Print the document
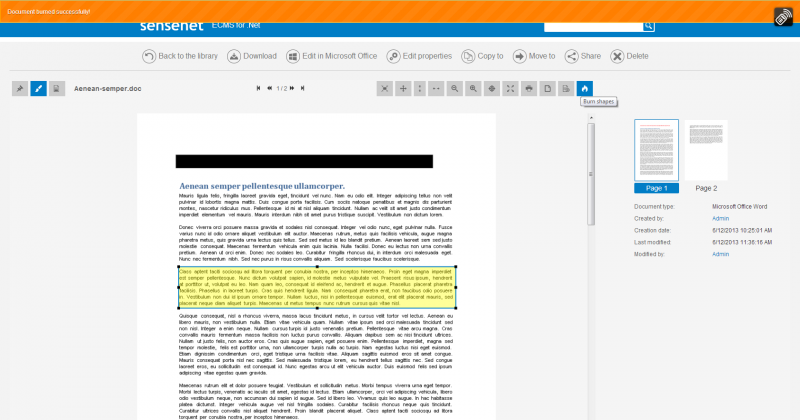 click(529, 89)
